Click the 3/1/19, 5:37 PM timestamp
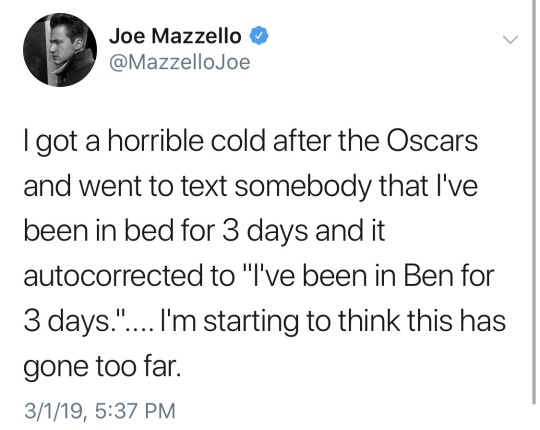The width and height of the screenshot is (540, 430). (100, 411)
